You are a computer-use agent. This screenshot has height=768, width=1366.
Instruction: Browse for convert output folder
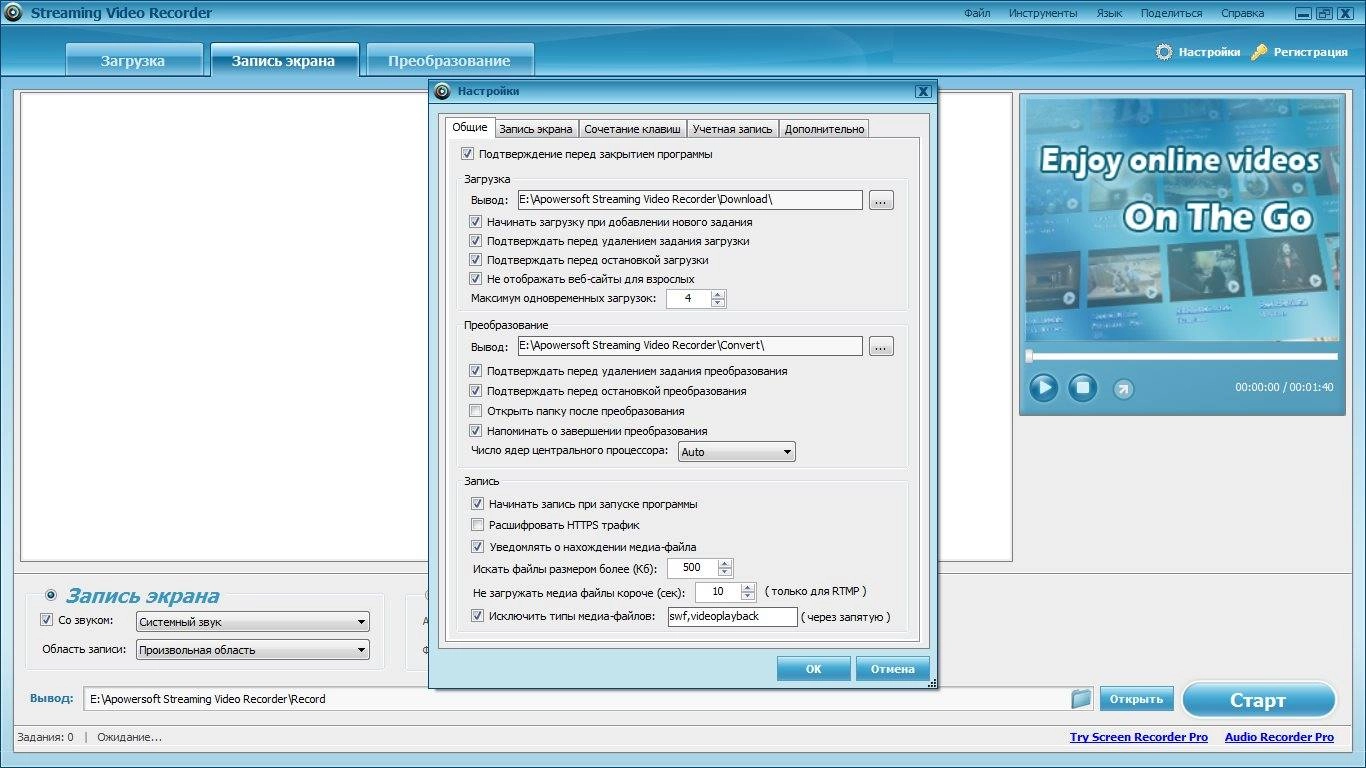(x=881, y=346)
